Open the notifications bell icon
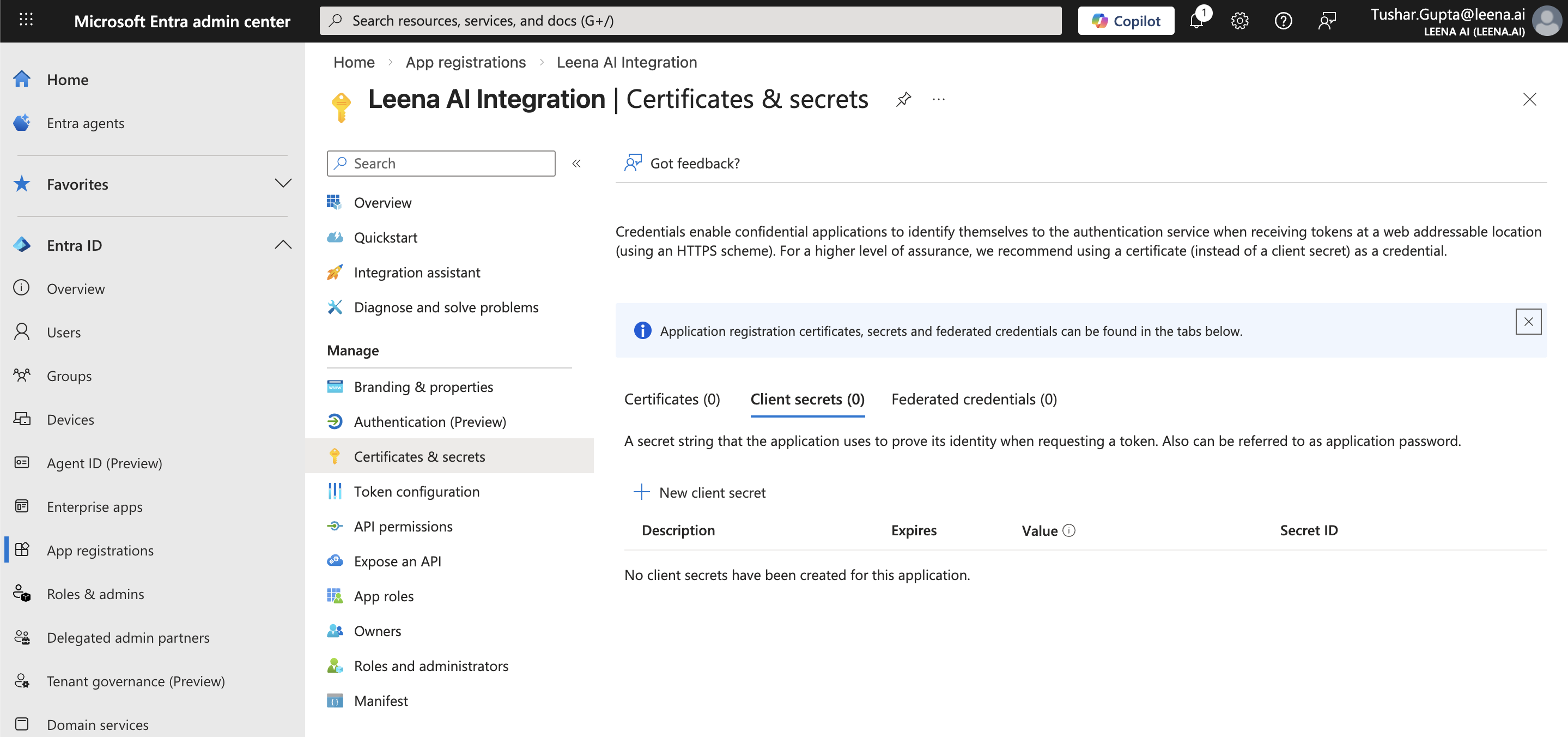This screenshot has height=737, width=1568. click(1196, 21)
